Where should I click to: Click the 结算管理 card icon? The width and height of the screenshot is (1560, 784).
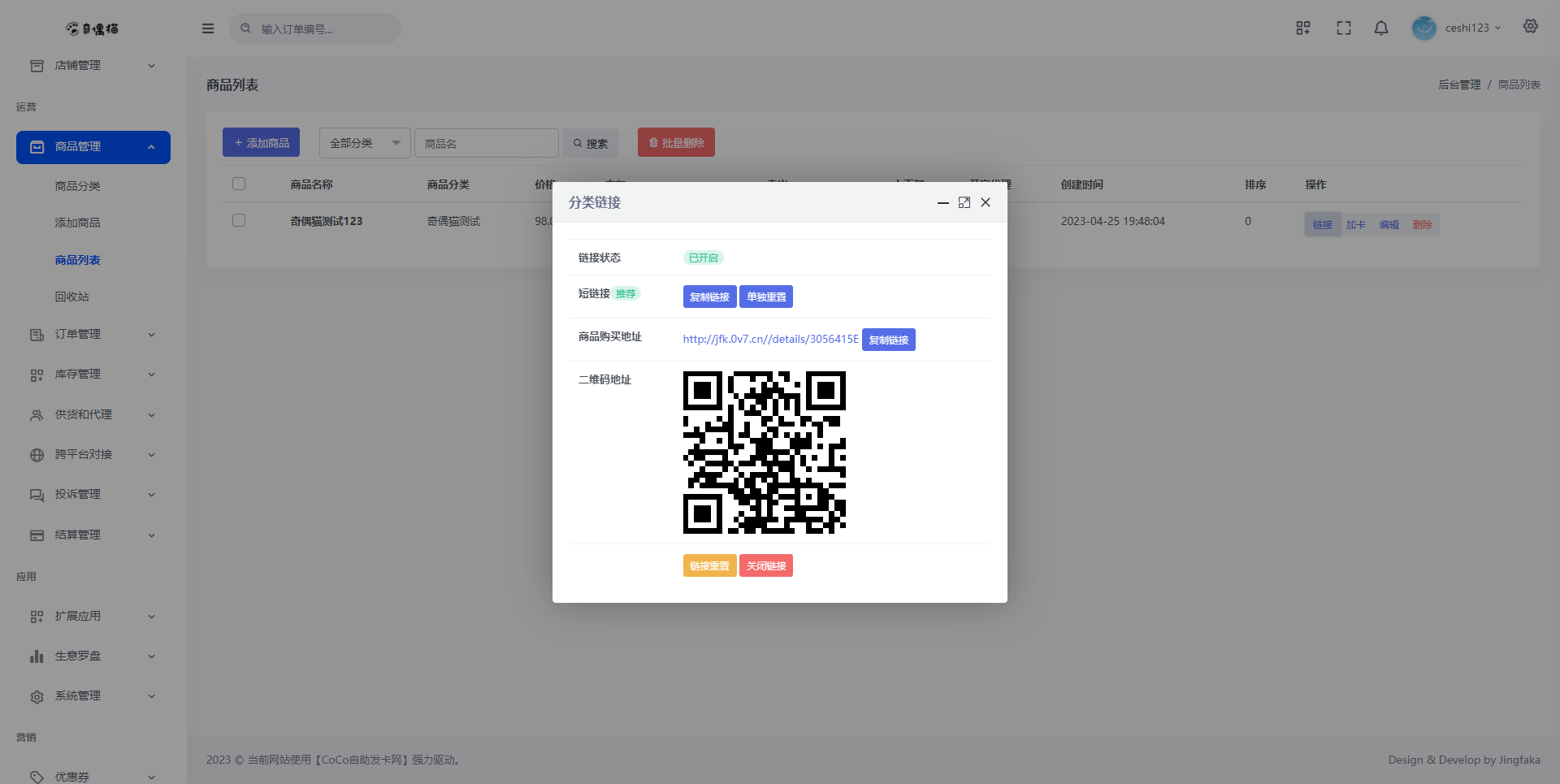pos(37,535)
